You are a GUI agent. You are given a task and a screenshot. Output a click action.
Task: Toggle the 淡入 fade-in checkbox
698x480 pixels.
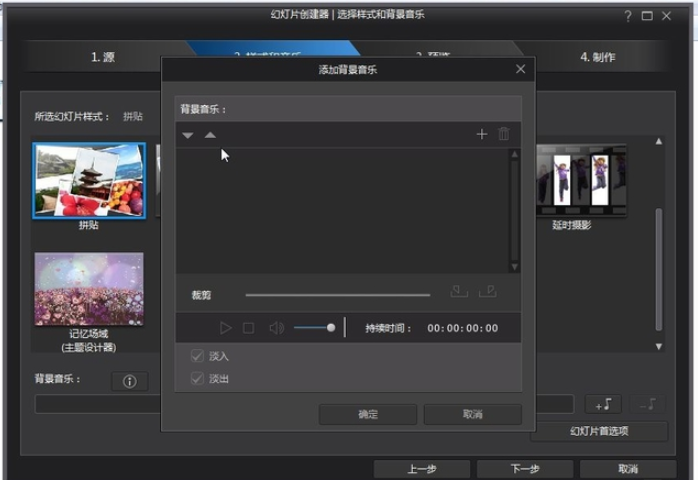197,355
